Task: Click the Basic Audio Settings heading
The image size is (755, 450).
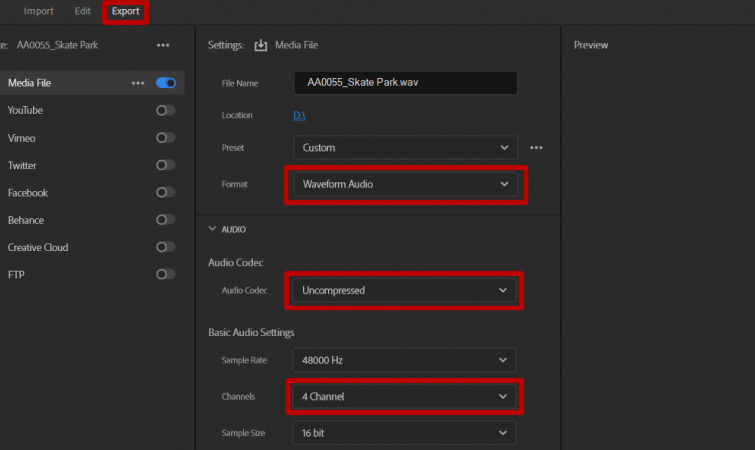Action: click(251, 333)
